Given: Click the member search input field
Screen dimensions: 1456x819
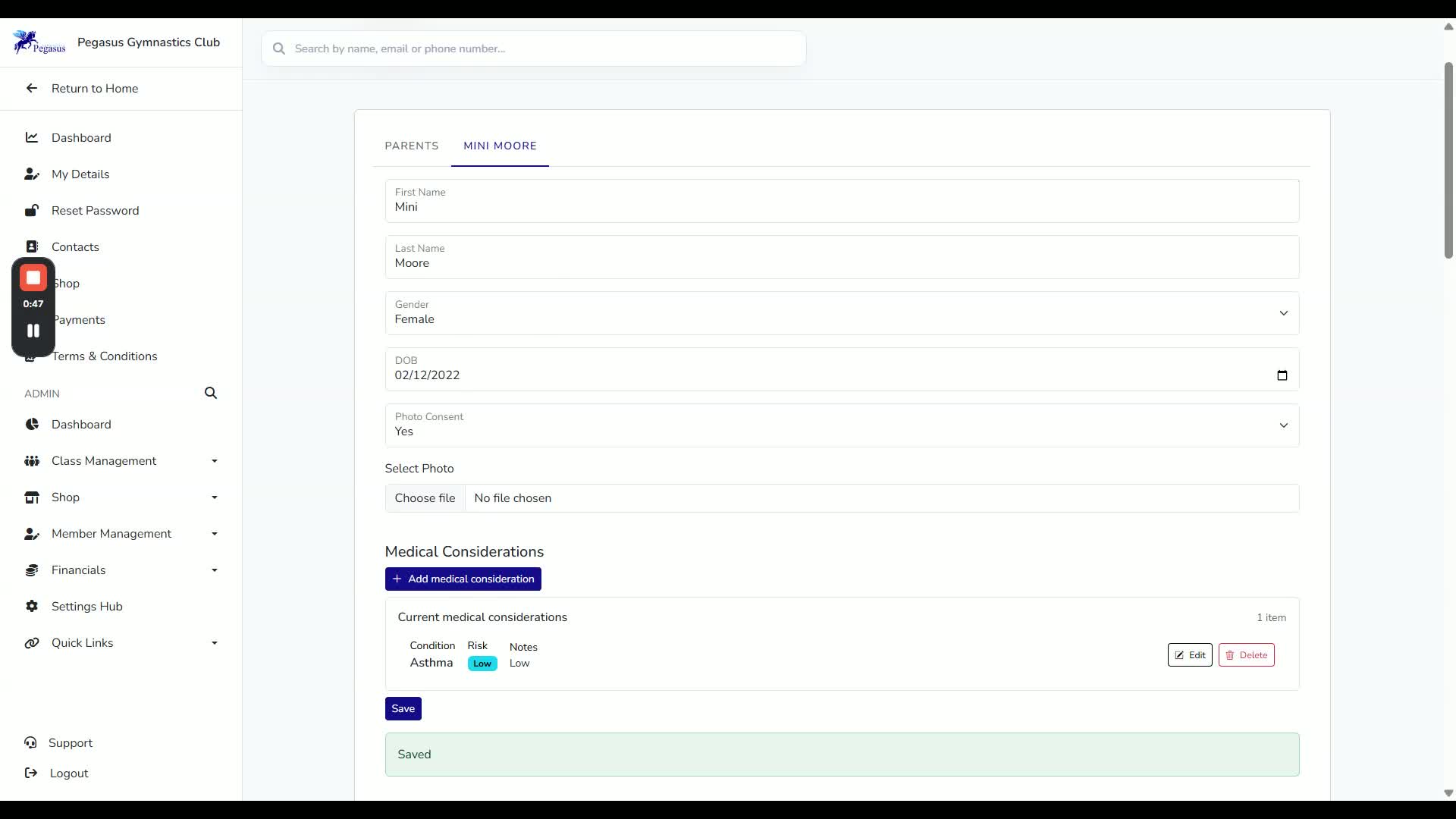Looking at the screenshot, I should point(534,49).
